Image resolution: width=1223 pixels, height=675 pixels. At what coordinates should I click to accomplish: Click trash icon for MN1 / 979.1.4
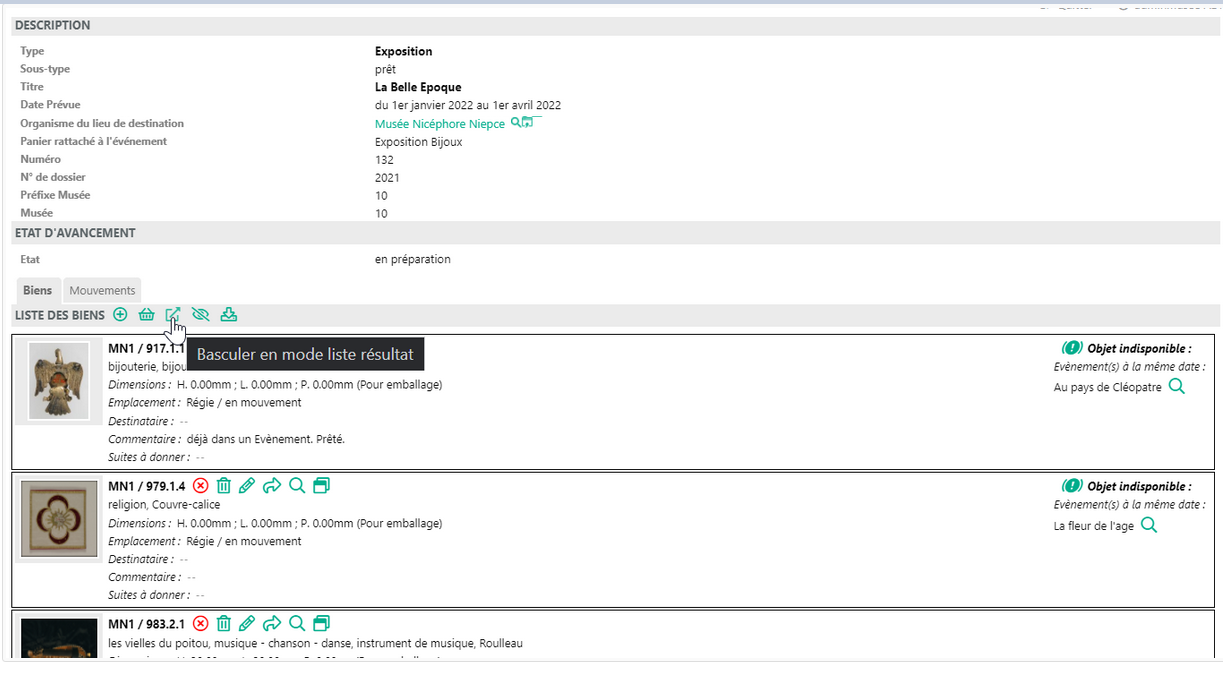pyautogui.click(x=224, y=486)
